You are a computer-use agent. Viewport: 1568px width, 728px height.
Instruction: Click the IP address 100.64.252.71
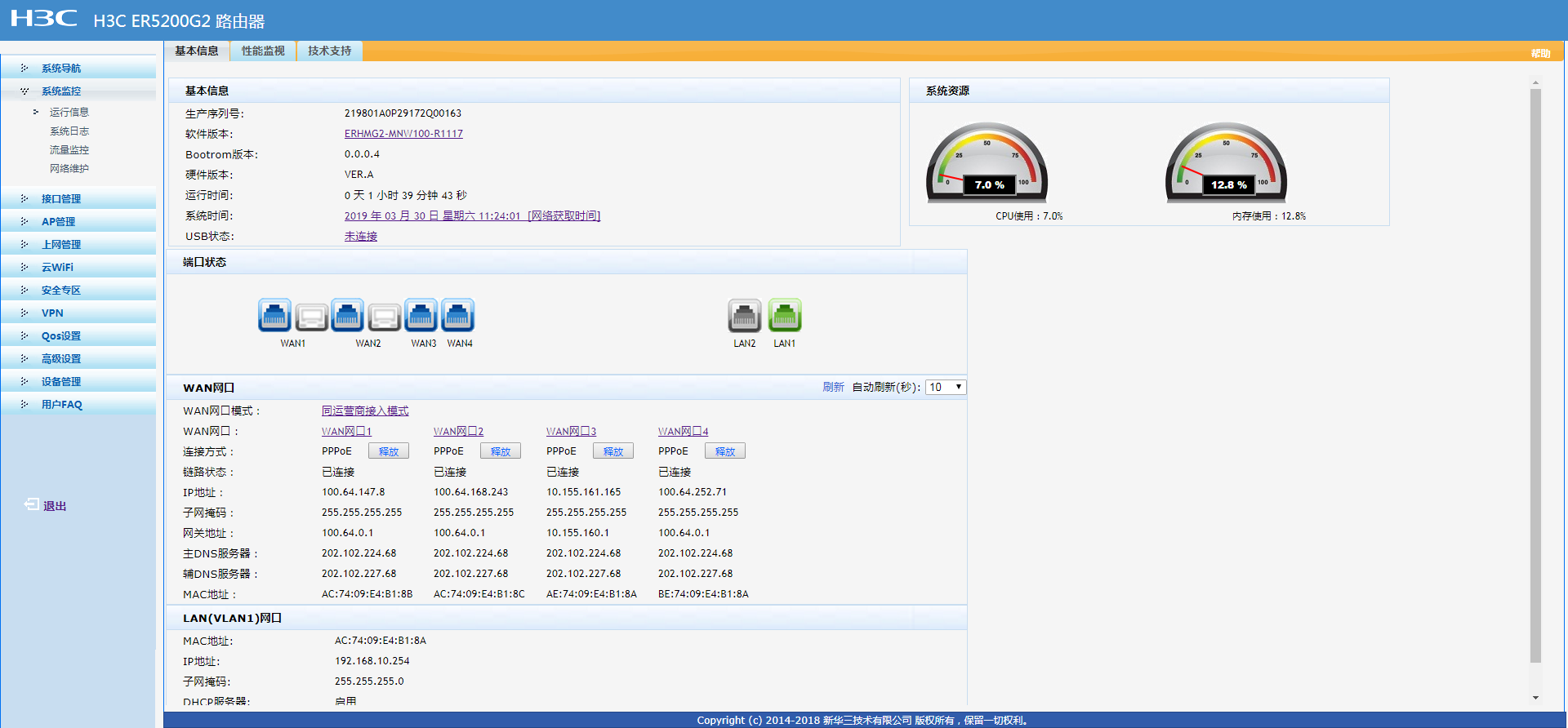coord(693,492)
